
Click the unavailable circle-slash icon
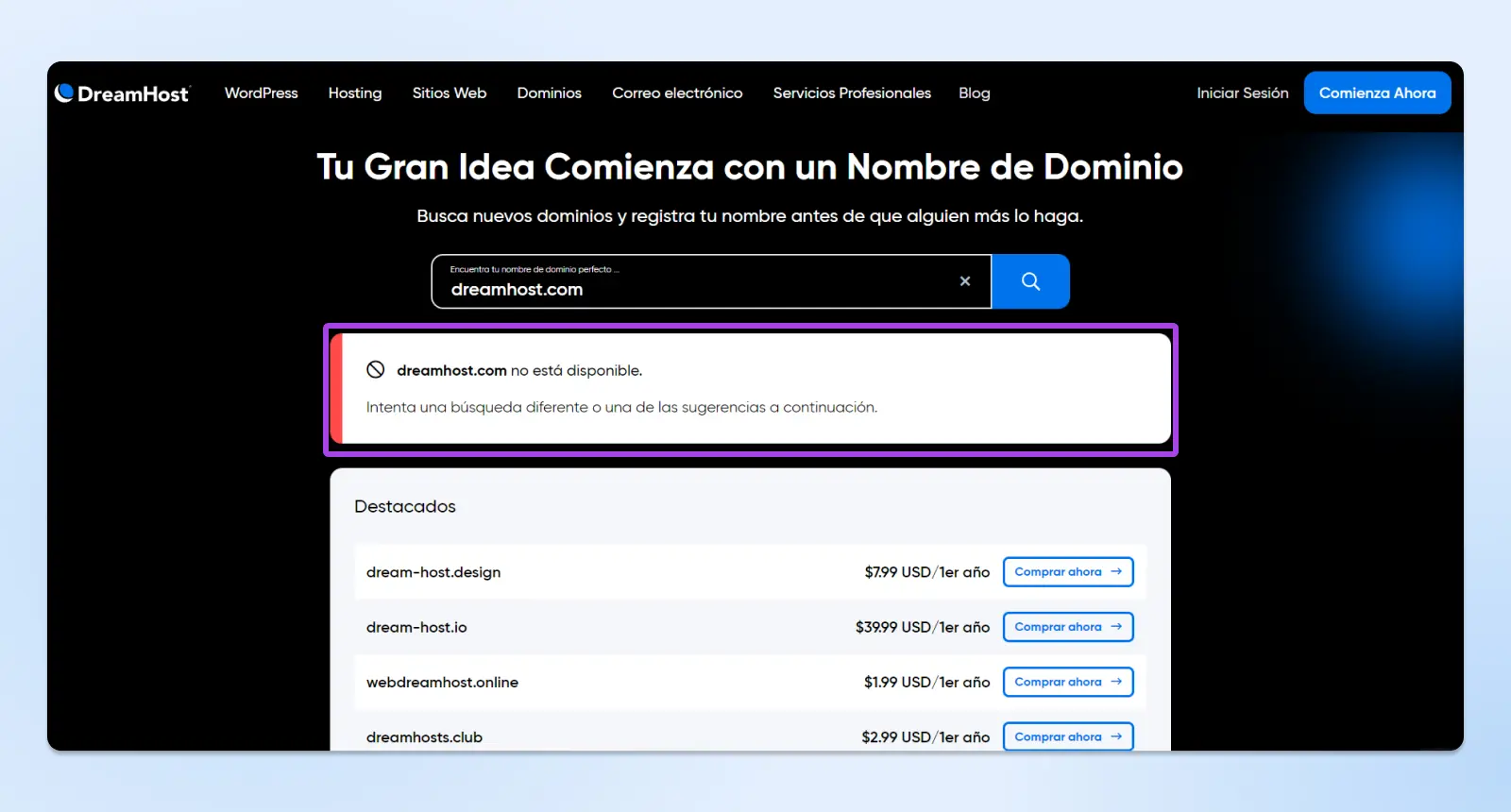coord(376,370)
